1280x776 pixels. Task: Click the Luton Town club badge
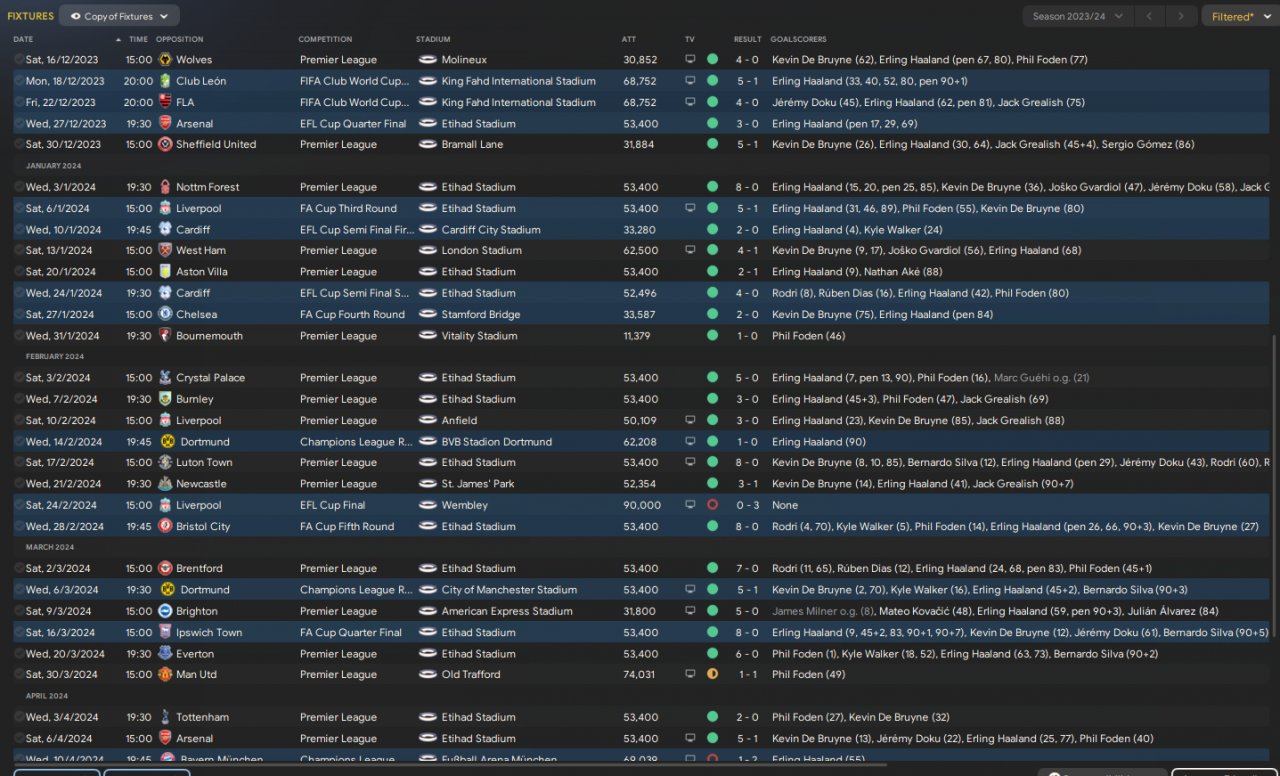point(165,463)
